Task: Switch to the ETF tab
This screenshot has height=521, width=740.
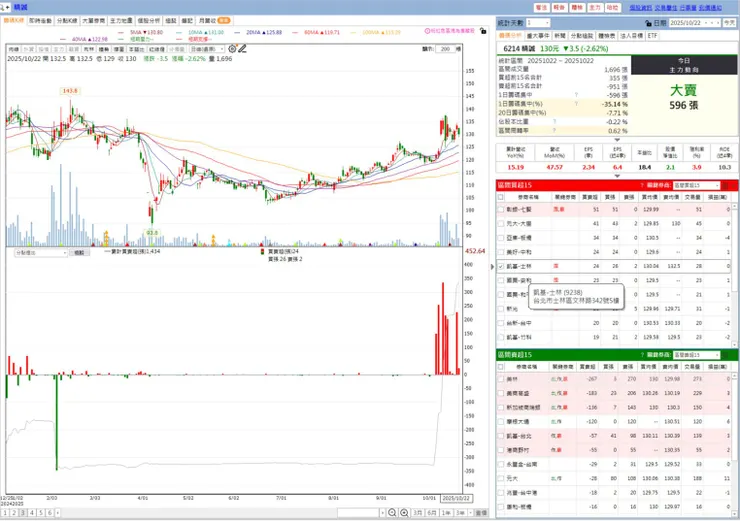Action: (652, 36)
